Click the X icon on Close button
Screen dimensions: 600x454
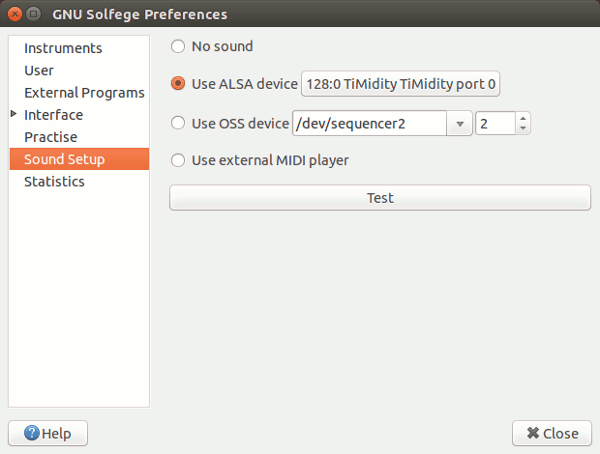tap(533, 433)
